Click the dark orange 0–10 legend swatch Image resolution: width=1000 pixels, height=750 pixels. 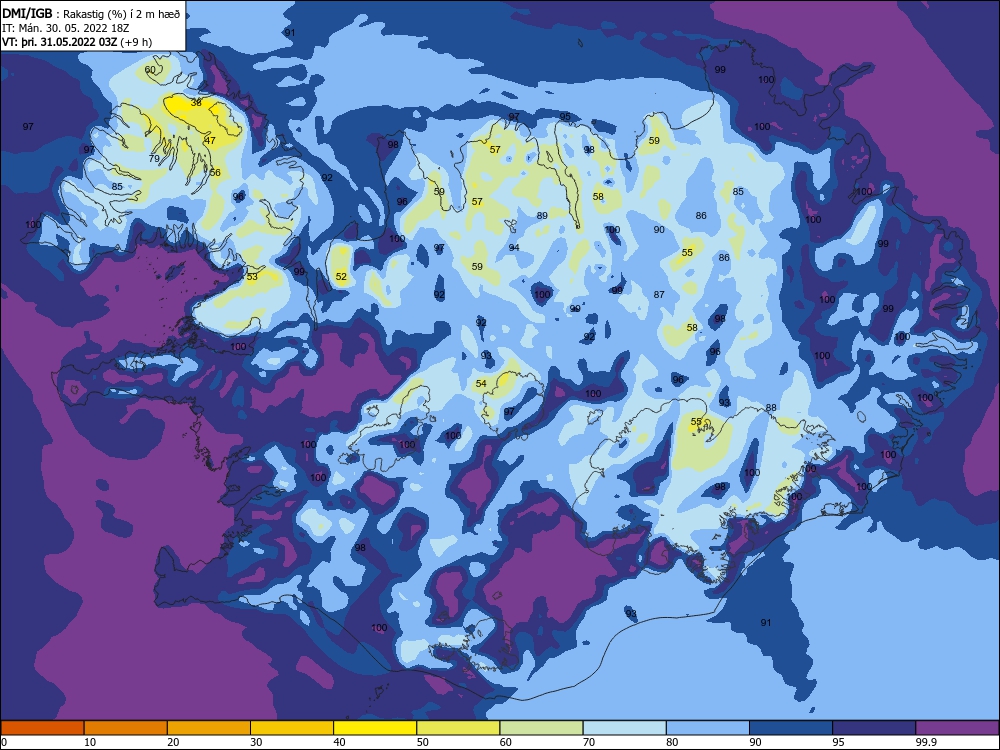pyautogui.click(x=42, y=728)
